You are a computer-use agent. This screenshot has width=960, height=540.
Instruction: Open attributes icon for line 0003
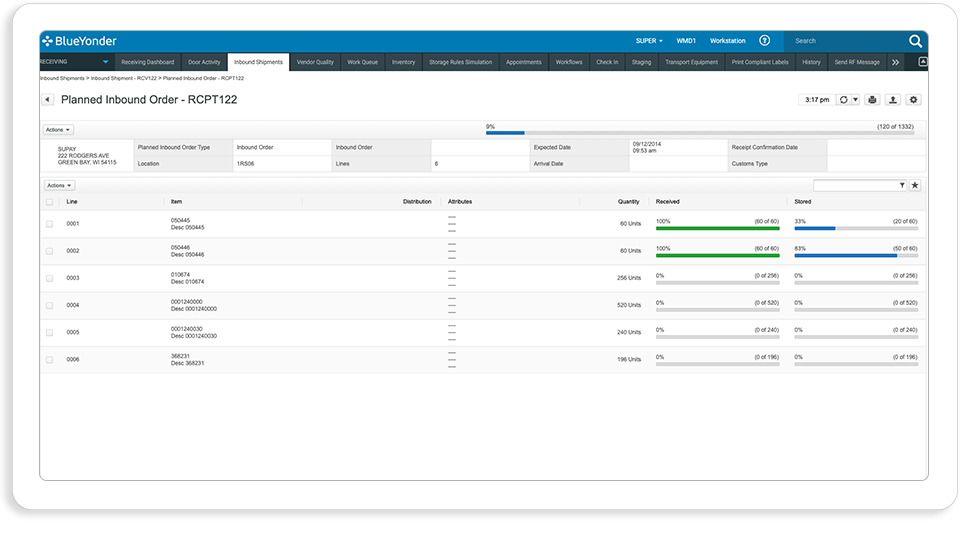pos(452,278)
